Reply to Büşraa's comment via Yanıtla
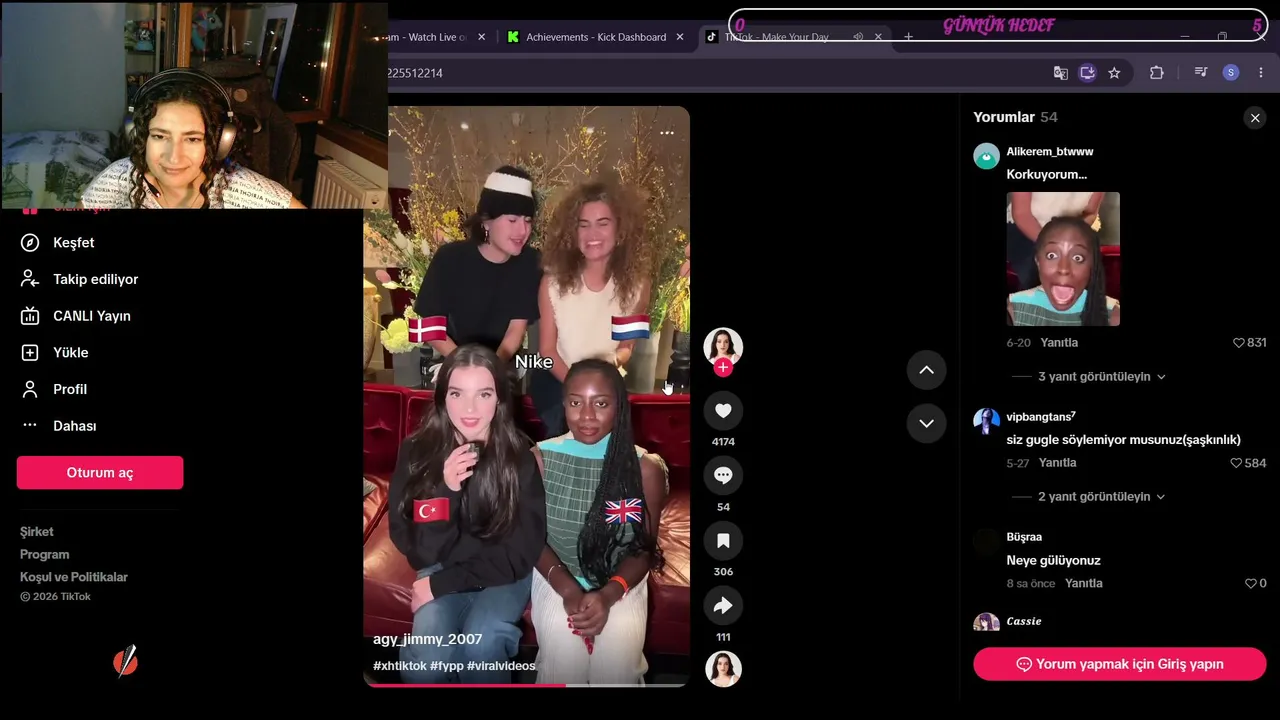 pyautogui.click(x=1084, y=584)
